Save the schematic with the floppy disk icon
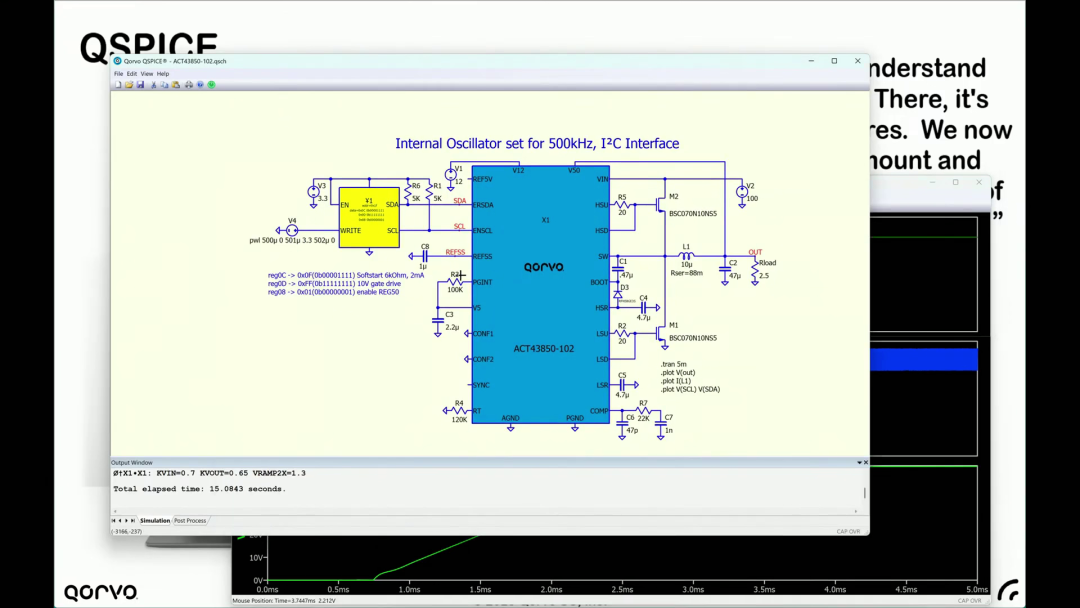1080x608 pixels. (x=140, y=85)
